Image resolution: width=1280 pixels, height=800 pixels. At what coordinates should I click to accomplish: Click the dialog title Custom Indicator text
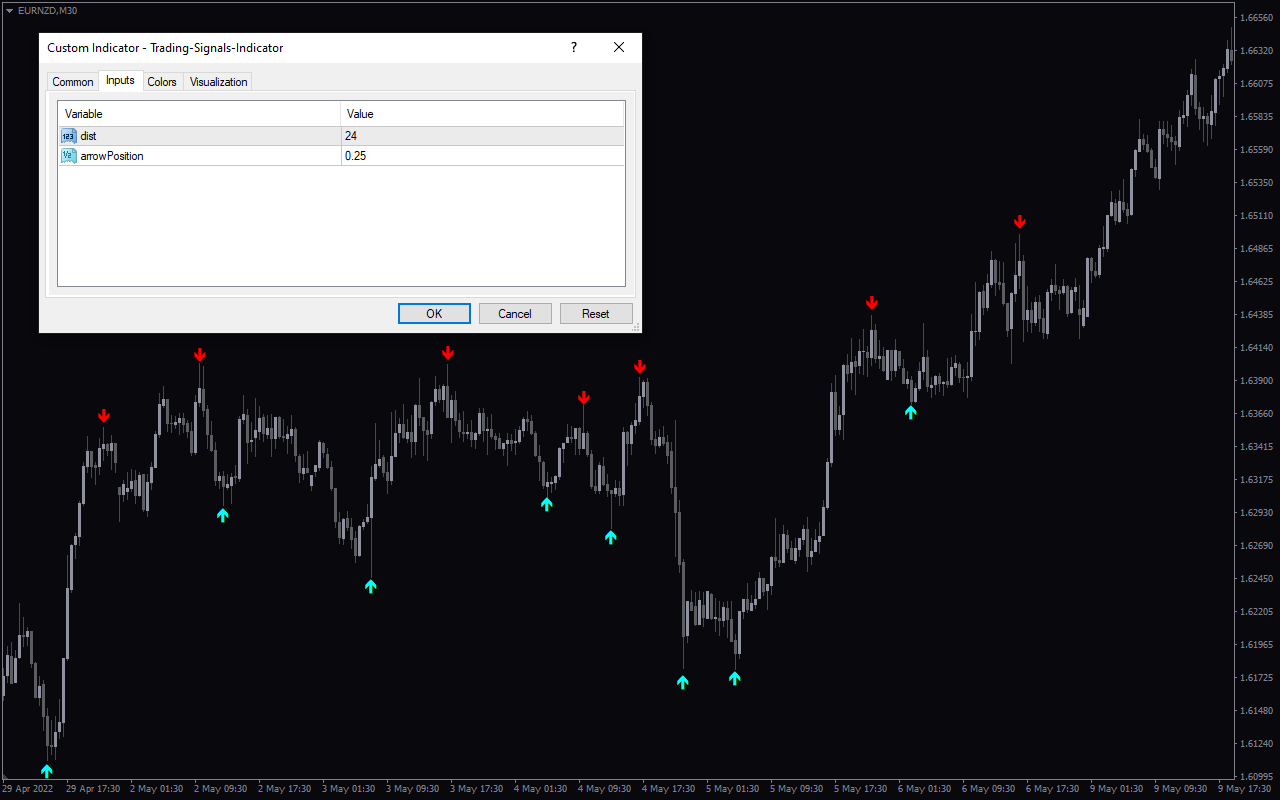click(x=165, y=47)
